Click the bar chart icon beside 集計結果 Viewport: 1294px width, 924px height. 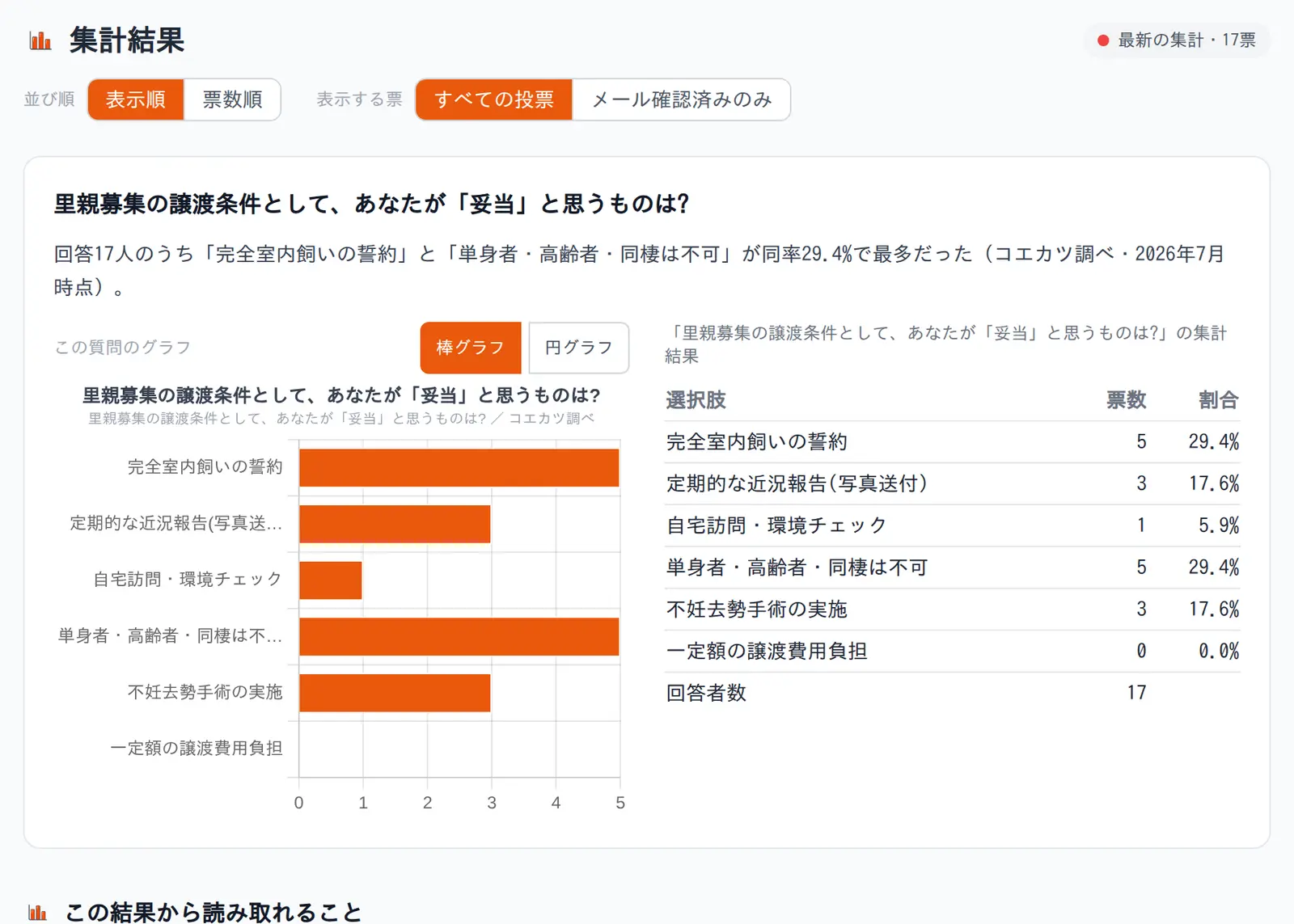(x=40, y=40)
